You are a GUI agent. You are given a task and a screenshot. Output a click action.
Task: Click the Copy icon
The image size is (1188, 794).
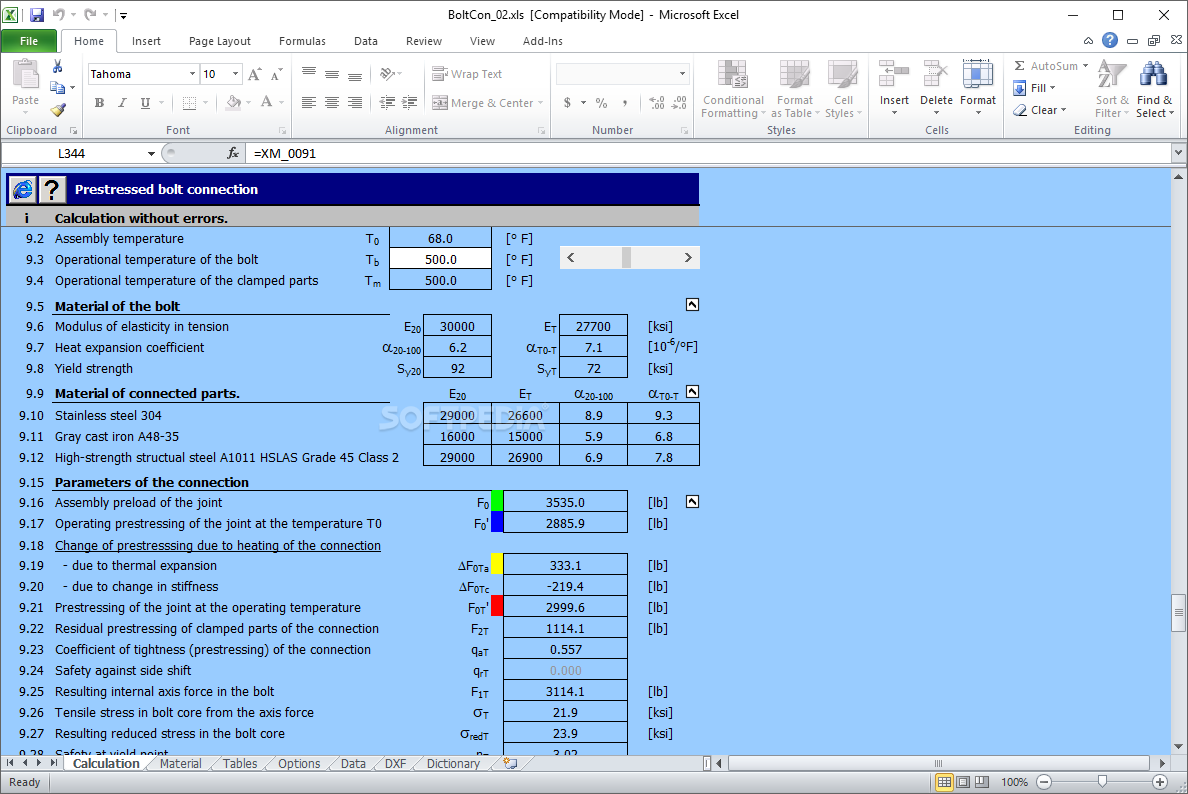(x=58, y=88)
